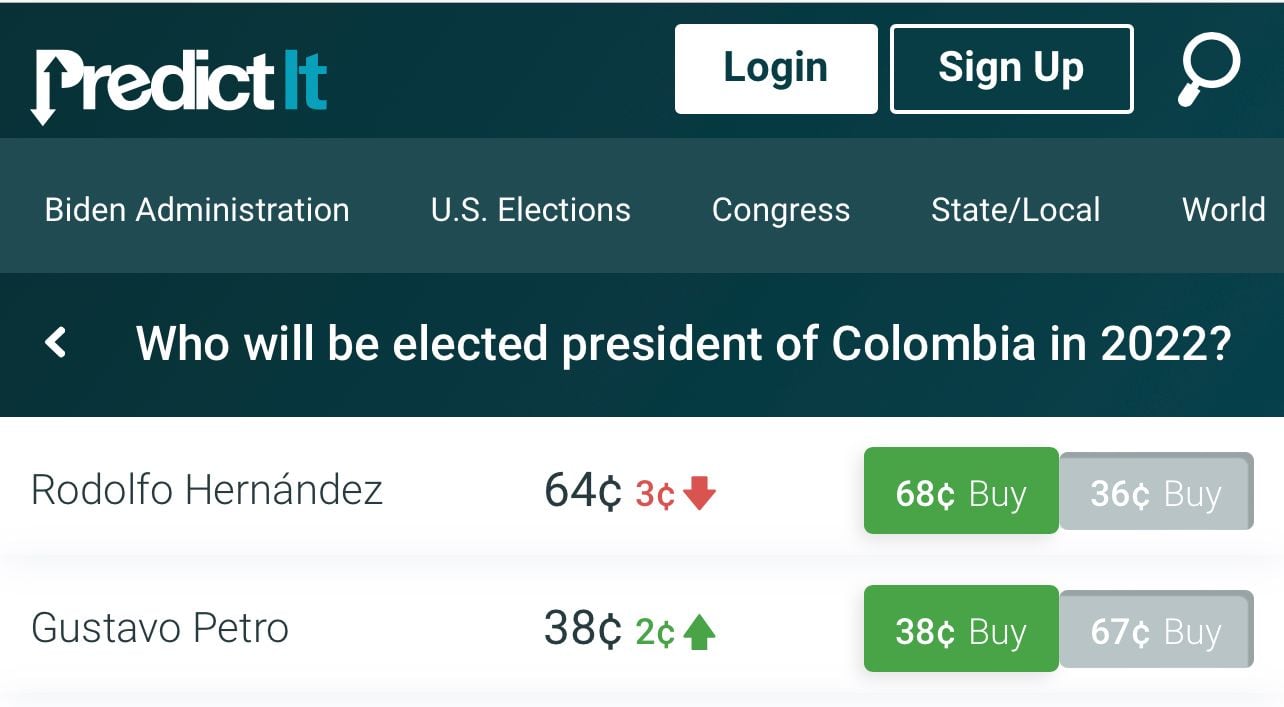Buy No shares for Rodolfo Hernández at 36¢

1156,491
